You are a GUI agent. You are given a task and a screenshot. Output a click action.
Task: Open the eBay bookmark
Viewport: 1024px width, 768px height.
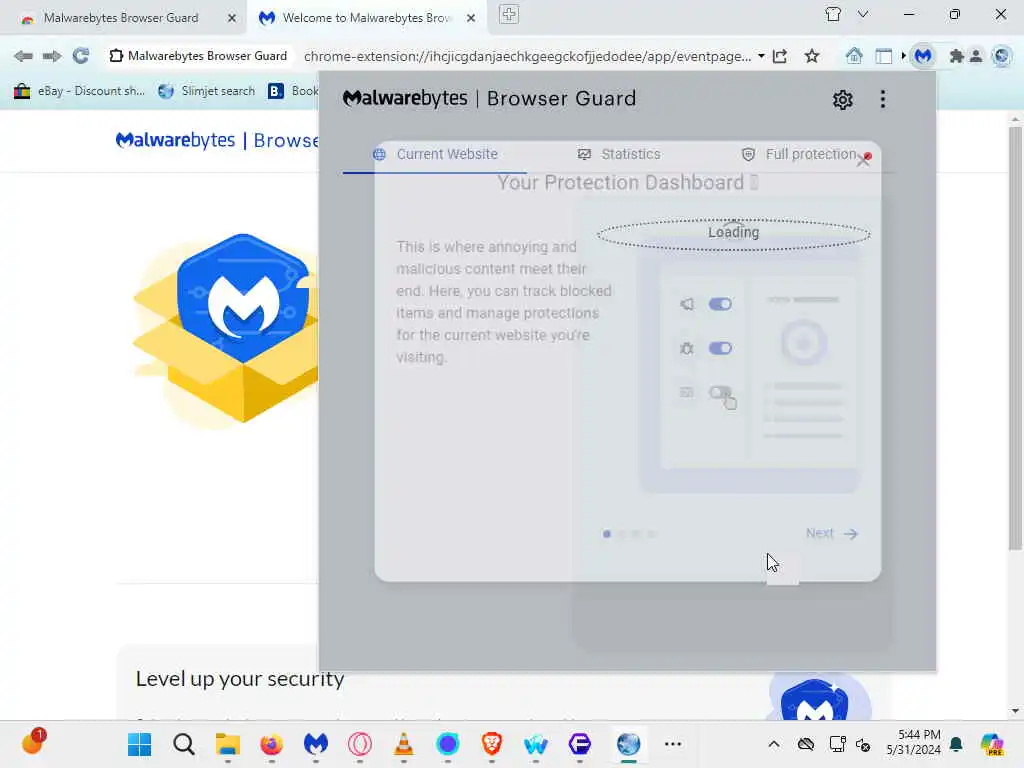[x=79, y=91]
